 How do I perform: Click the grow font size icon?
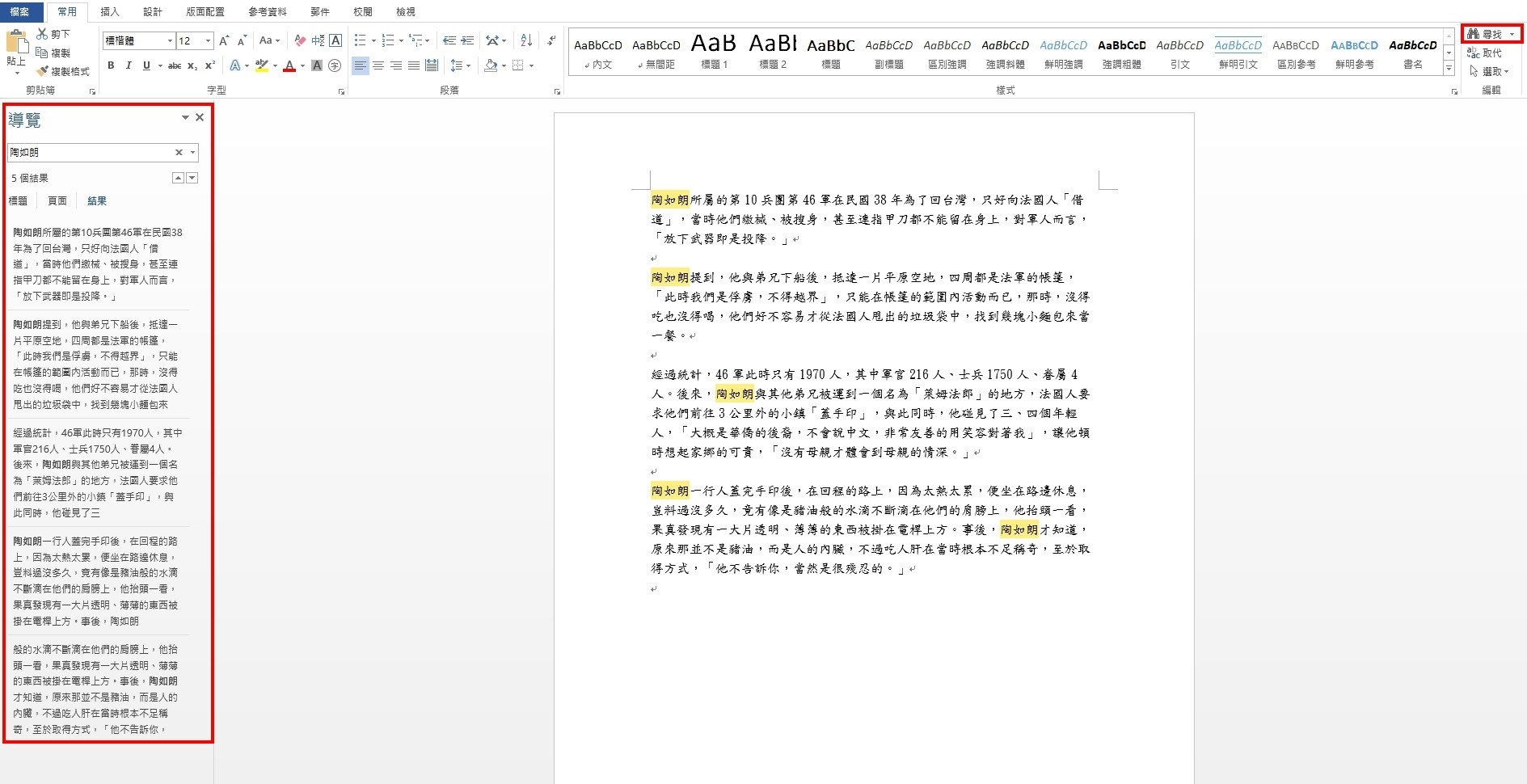point(224,40)
